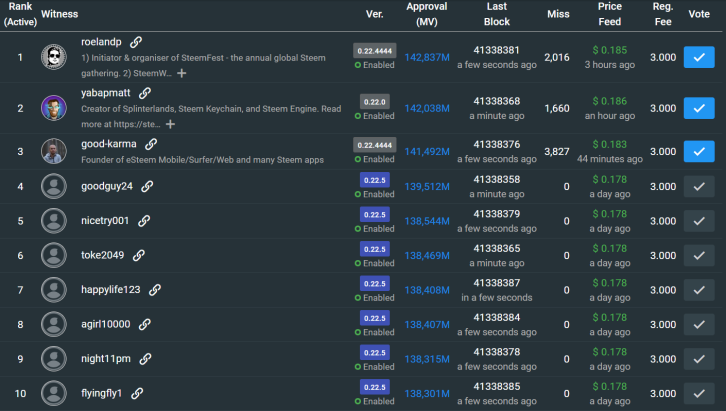Select last block number 41338387
This screenshot has height=411, width=726.
pos(496,283)
